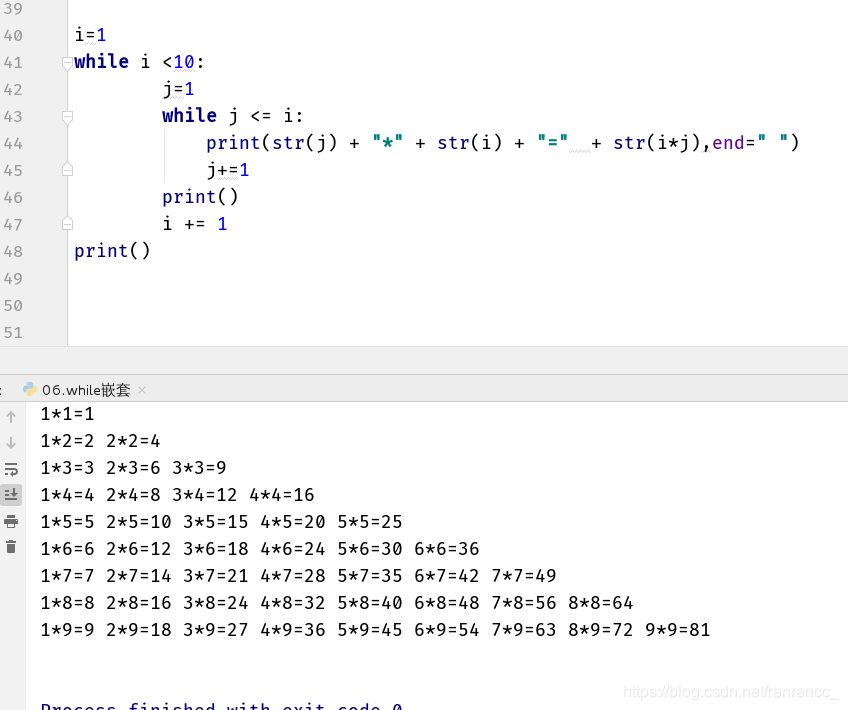848x710 pixels.
Task: Click print() on line 48
Action: click(112, 251)
